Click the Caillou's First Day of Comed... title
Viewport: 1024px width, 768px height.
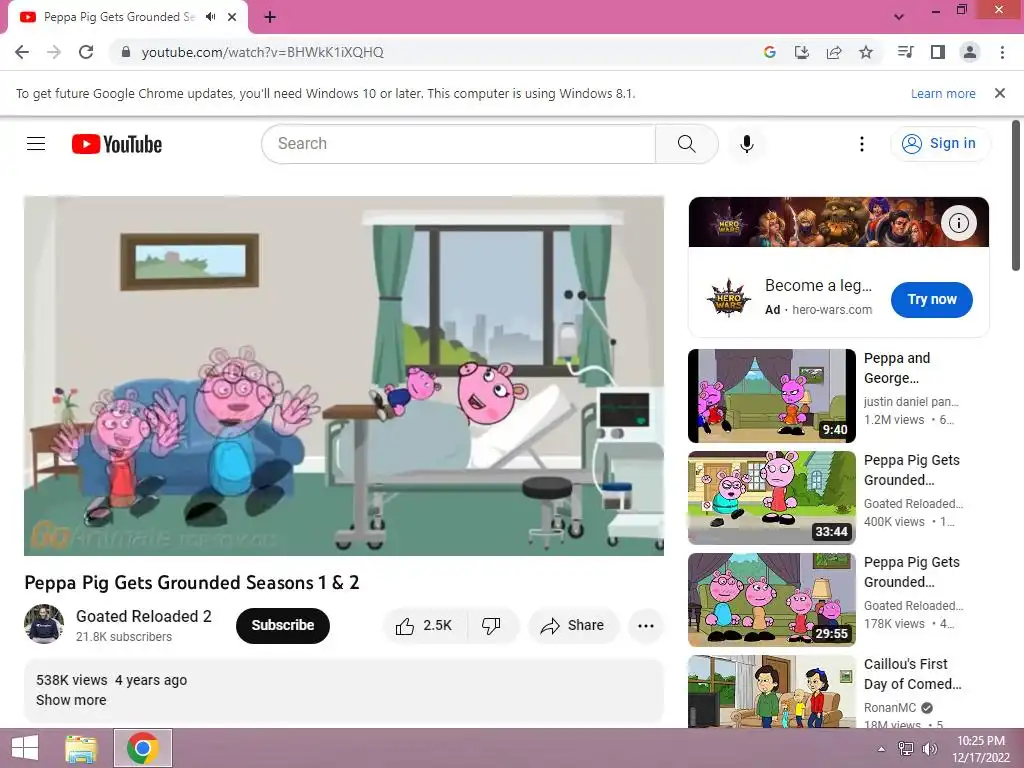912,674
